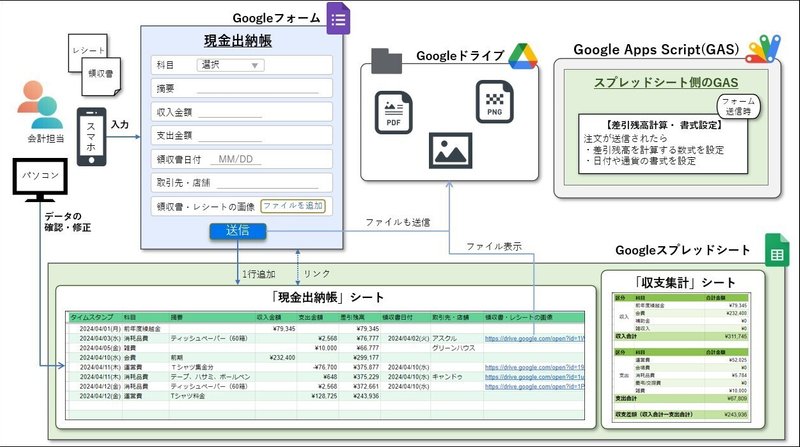Click the smartphone スマホ icon
Screen dimensions: 800x447
click(x=91, y=136)
